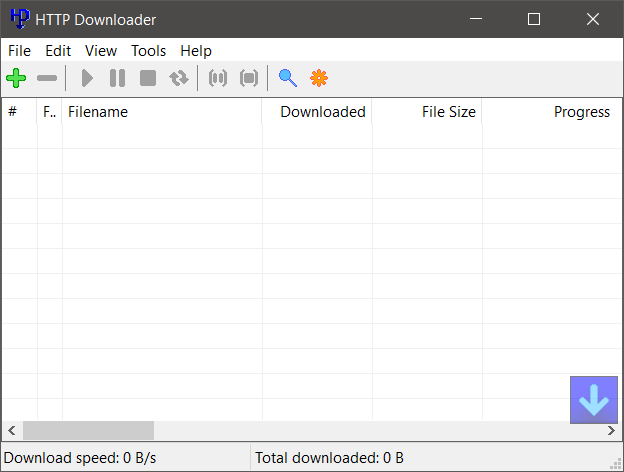Maximize the HTTP Downloader window
The height and width of the screenshot is (472, 624).
point(534,19)
